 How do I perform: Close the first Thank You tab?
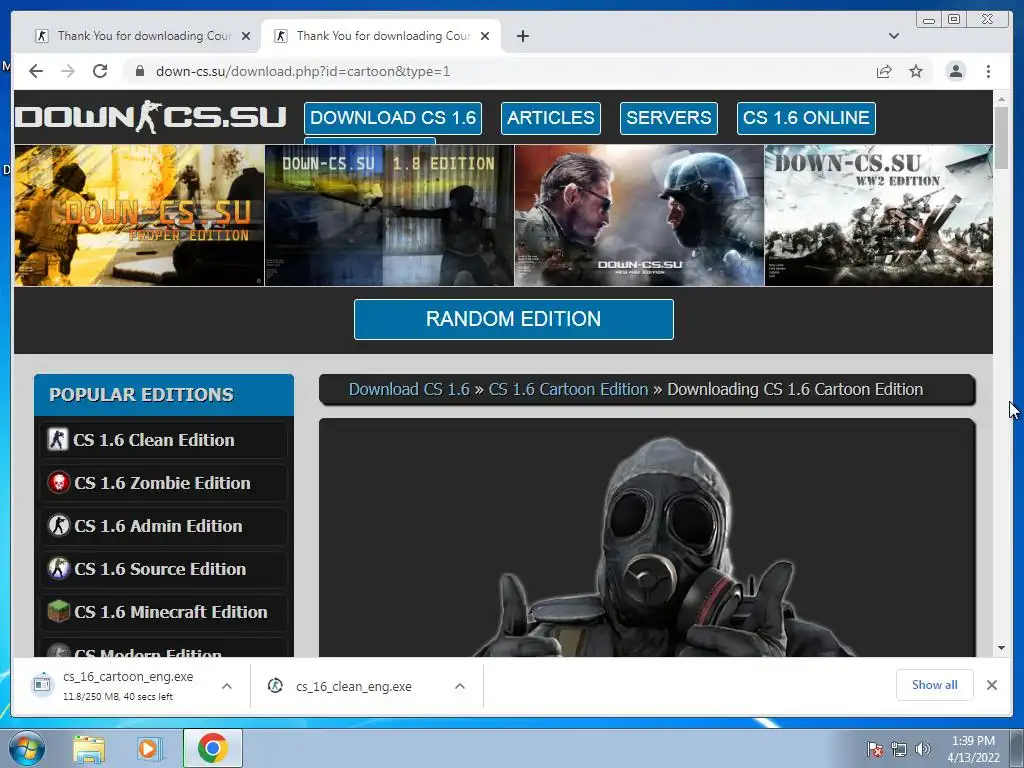(x=246, y=36)
